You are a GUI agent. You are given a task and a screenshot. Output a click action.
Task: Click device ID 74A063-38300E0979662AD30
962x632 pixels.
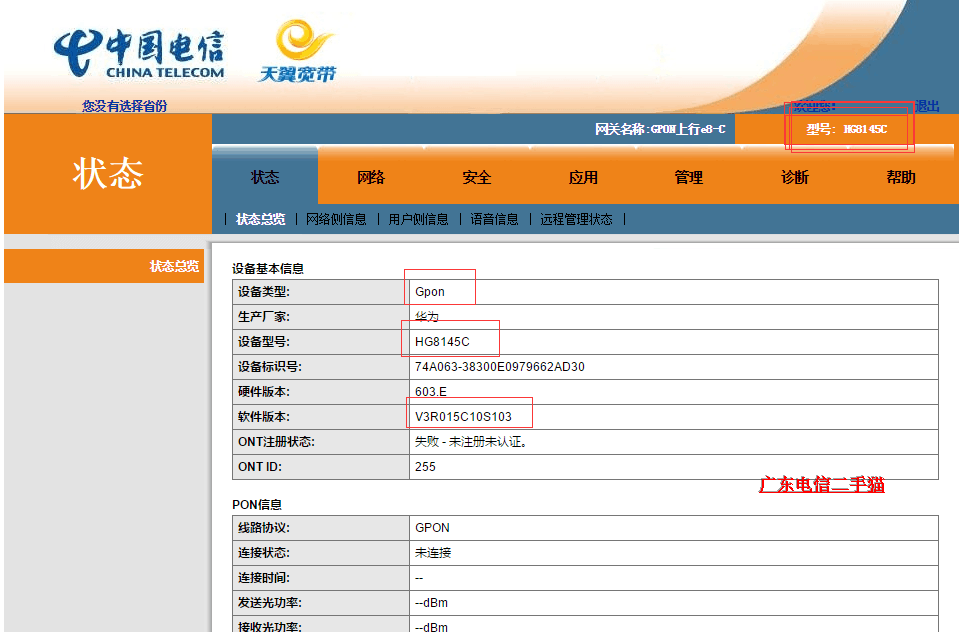click(499, 367)
